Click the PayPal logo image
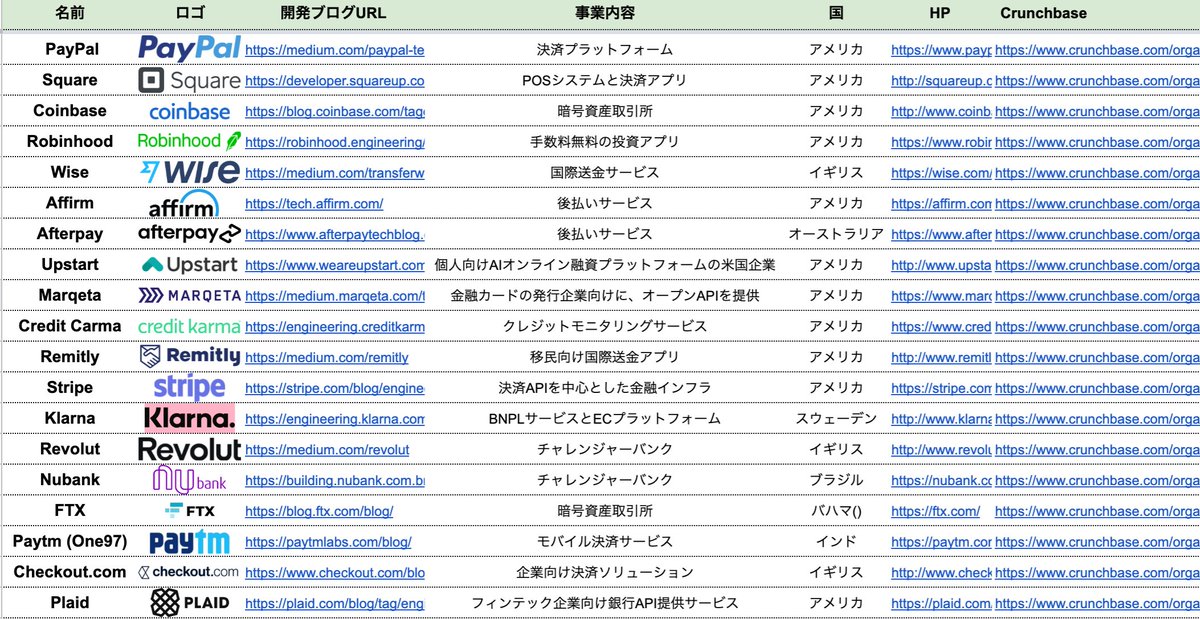 (190, 48)
